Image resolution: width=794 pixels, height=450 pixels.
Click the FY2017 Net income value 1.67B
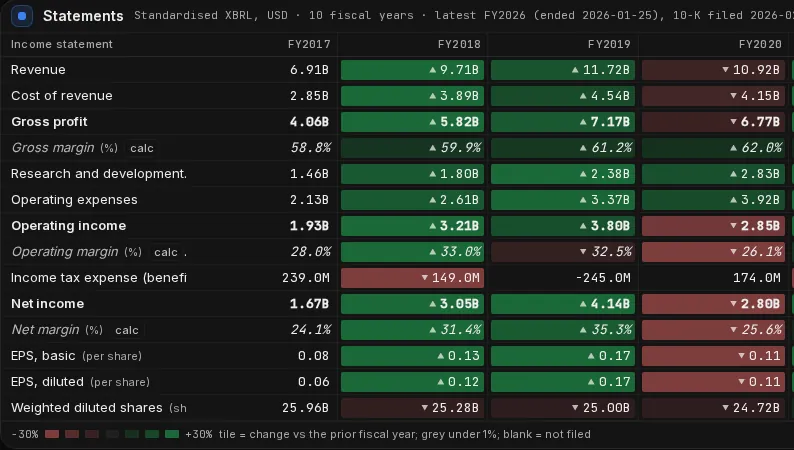click(x=309, y=304)
